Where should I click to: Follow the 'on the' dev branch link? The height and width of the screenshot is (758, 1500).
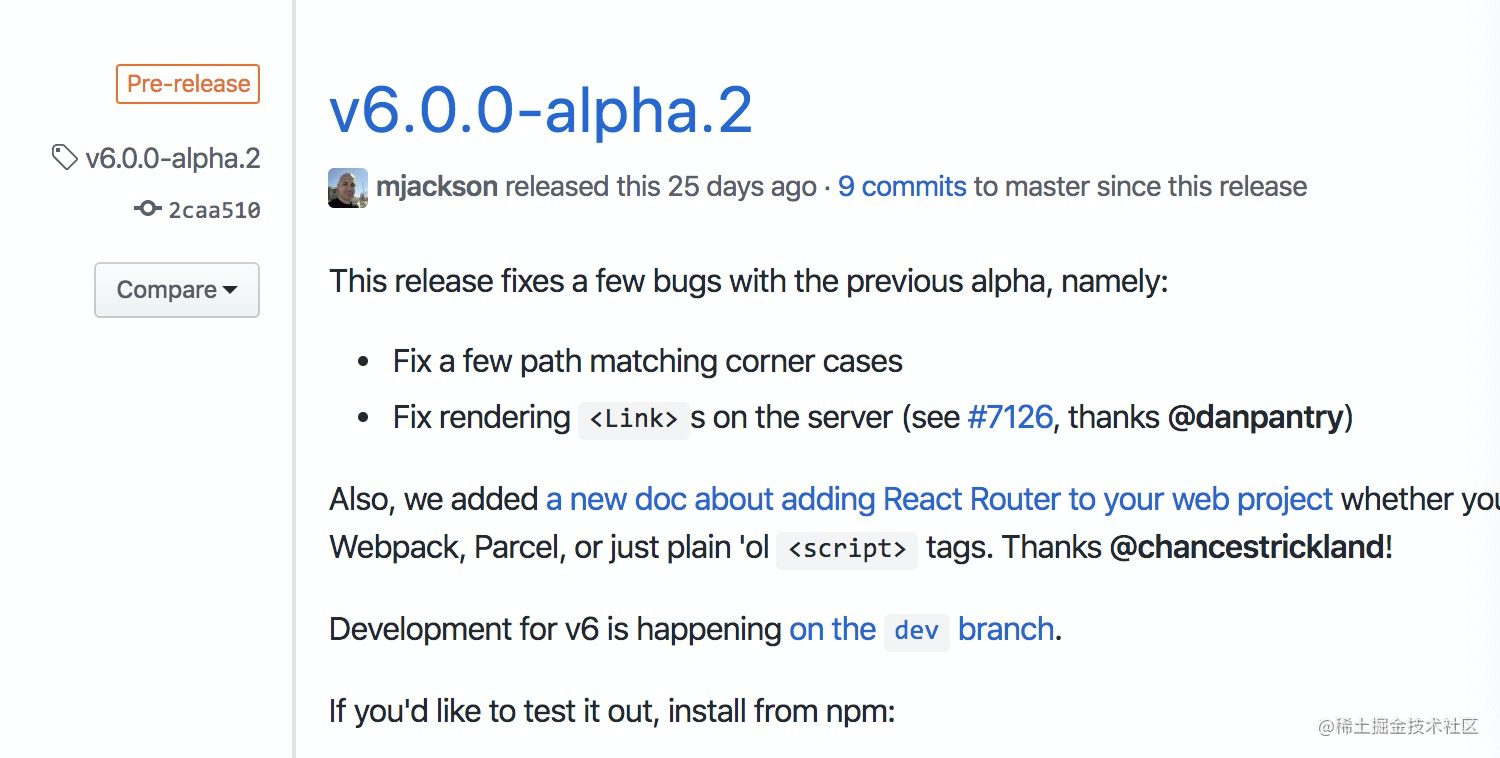[832, 629]
